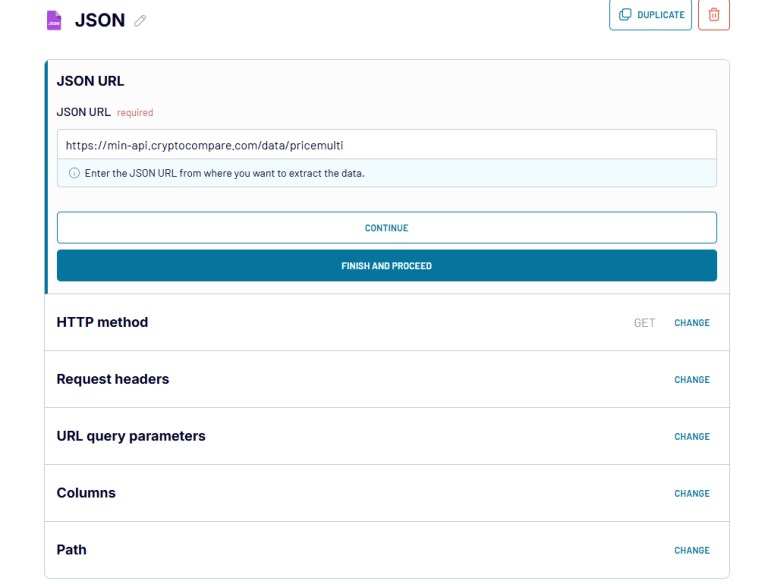Expand the HTTP method section heading

click(x=102, y=322)
